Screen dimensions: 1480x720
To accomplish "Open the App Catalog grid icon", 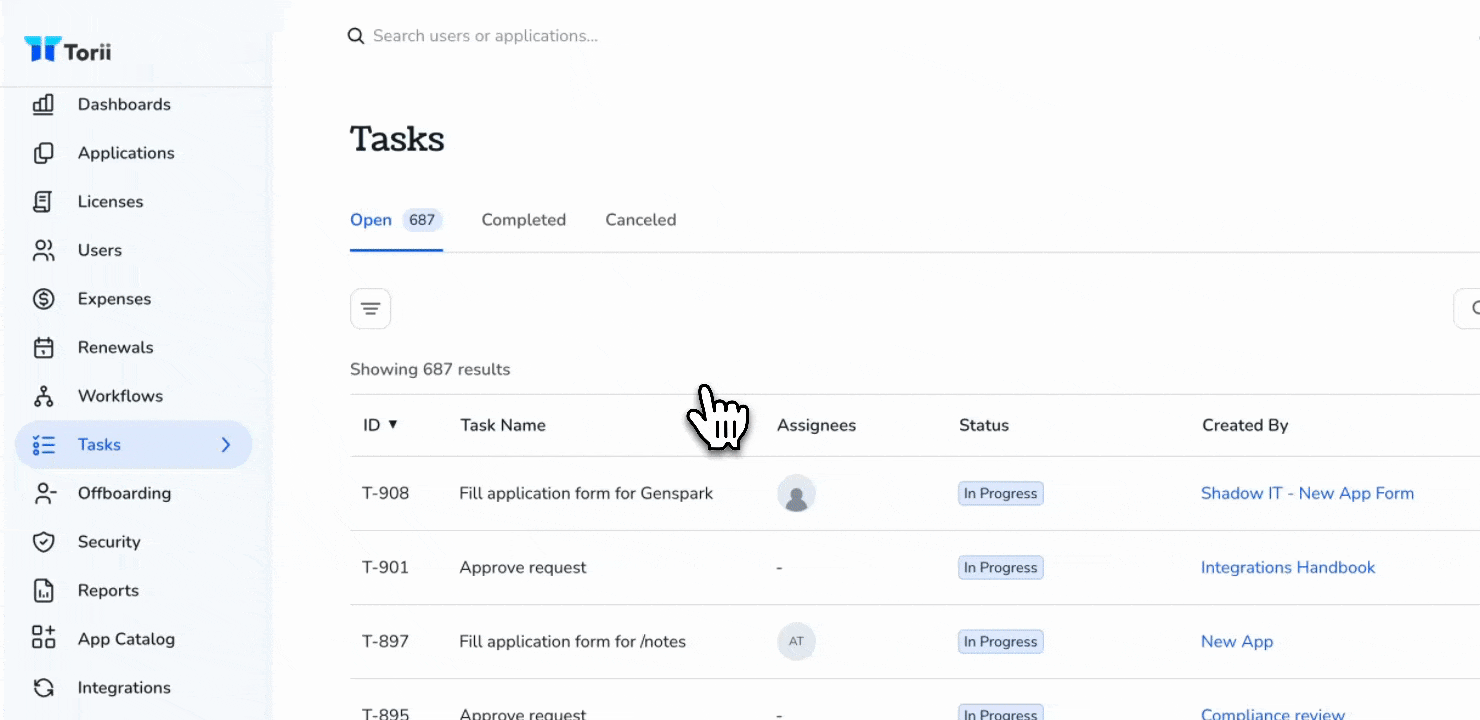I will tap(43, 639).
